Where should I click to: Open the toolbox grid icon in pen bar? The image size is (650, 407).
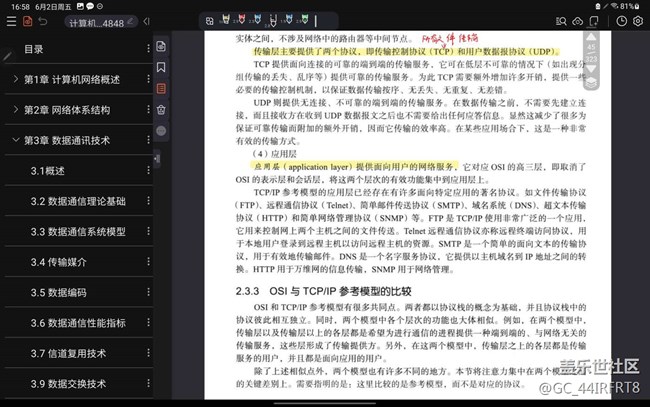click(210, 21)
